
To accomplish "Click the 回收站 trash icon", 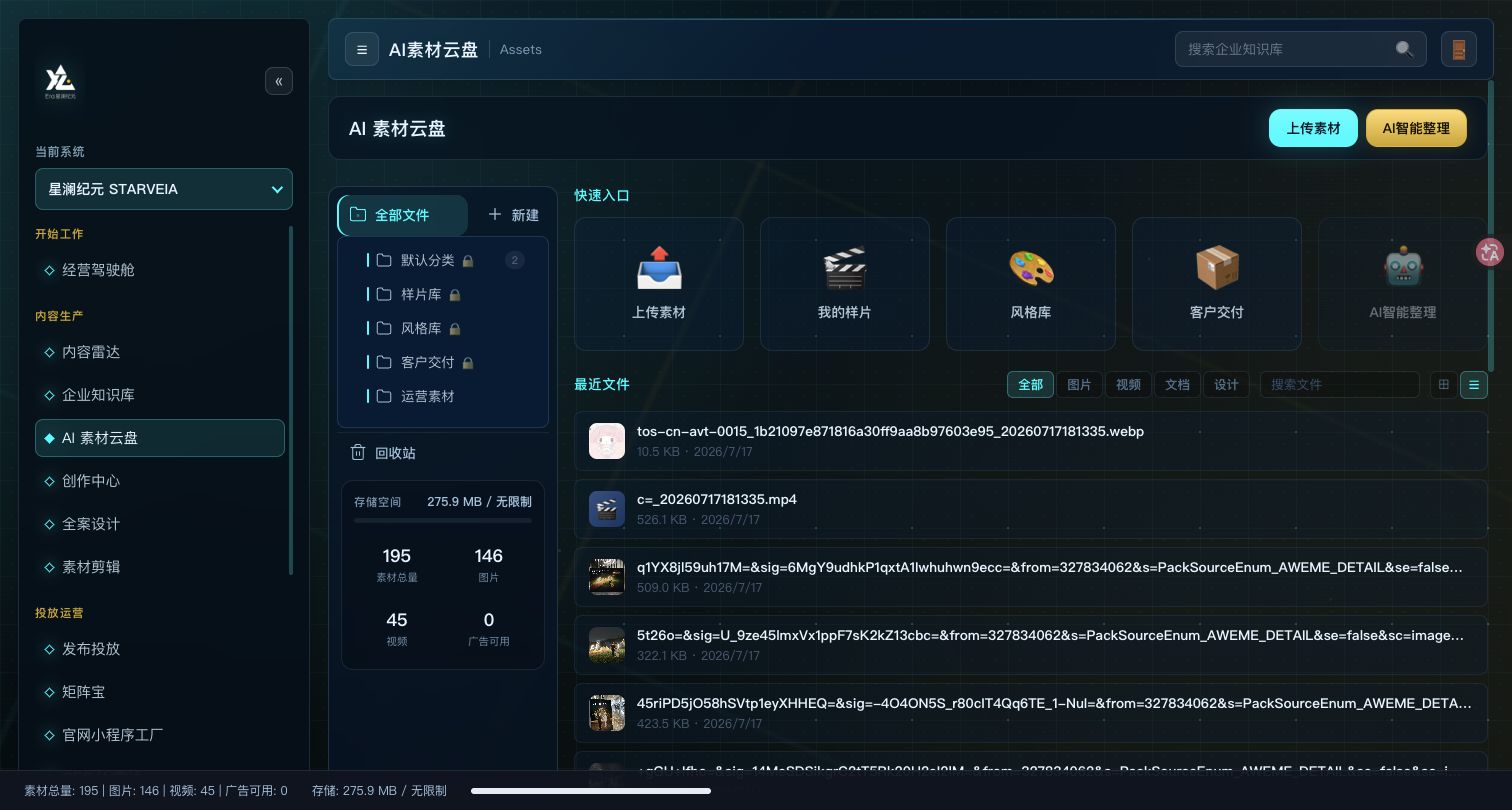I will 358,453.
